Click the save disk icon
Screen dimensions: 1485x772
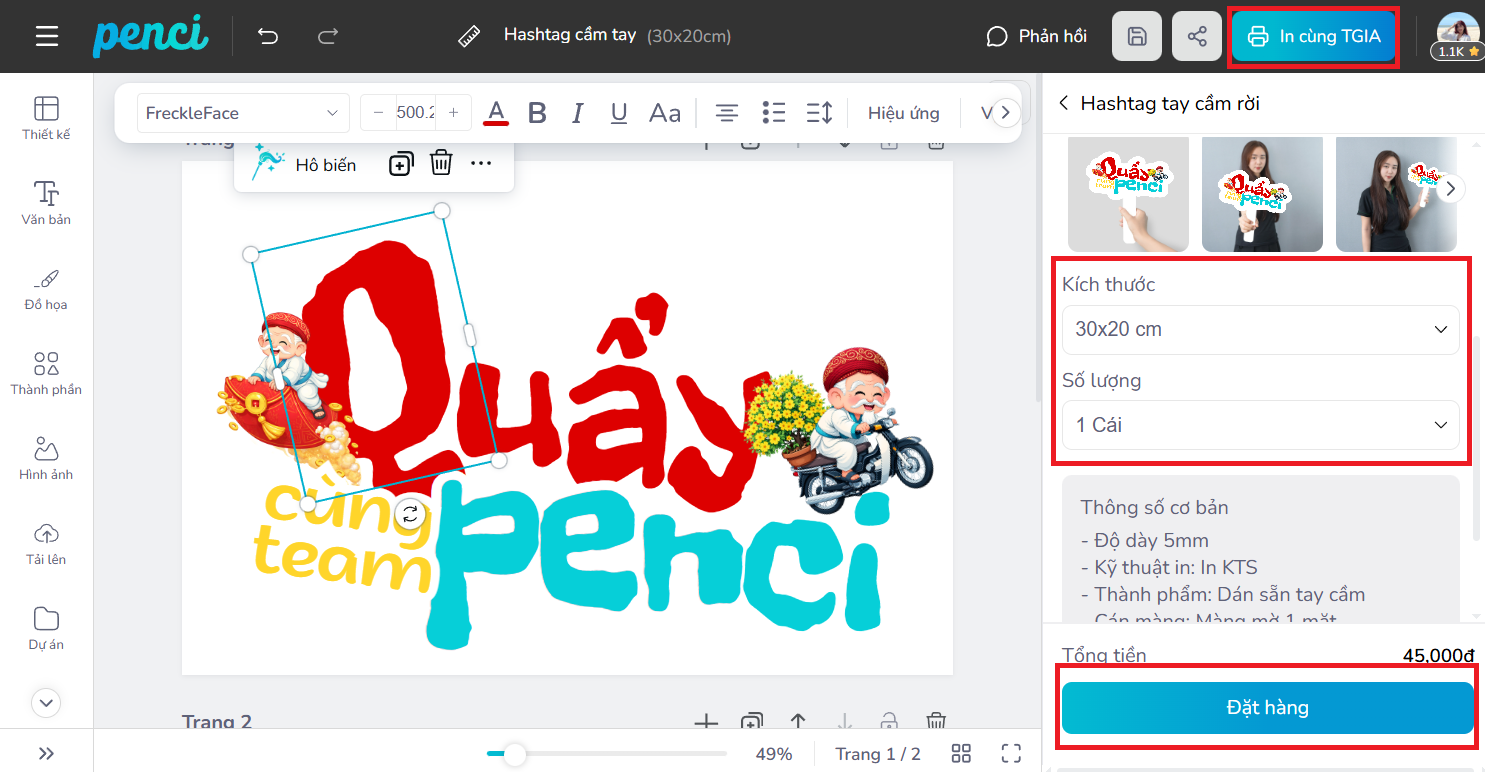[x=1137, y=37]
